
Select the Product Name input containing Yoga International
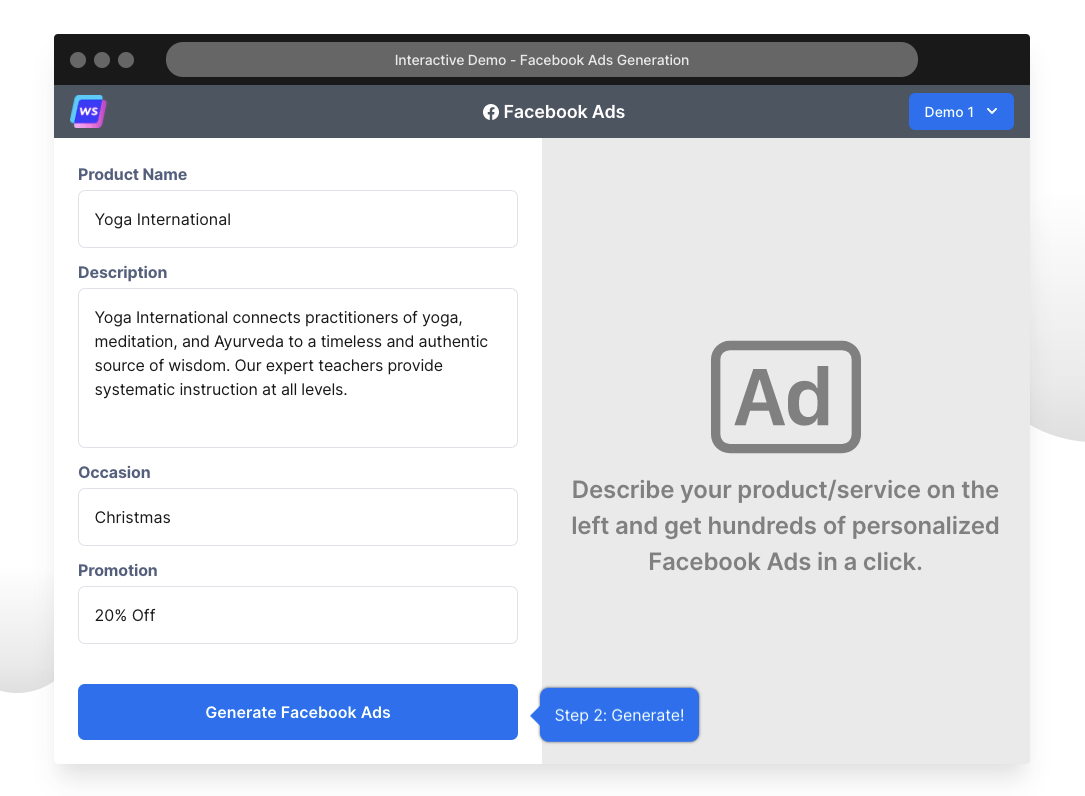click(297, 219)
